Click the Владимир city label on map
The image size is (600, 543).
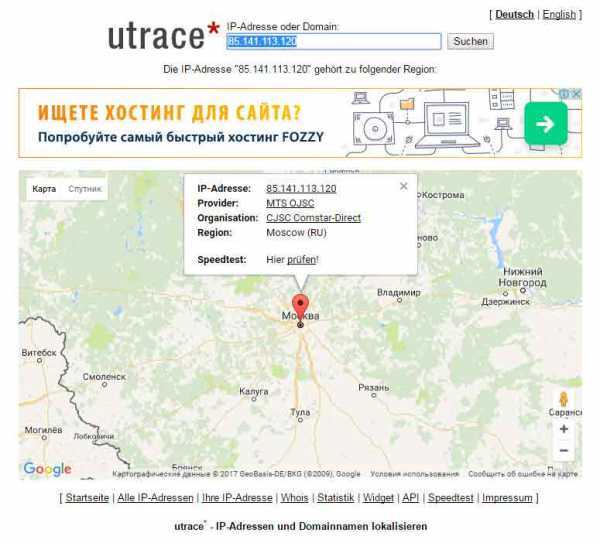pyautogui.click(x=398, y=292)
